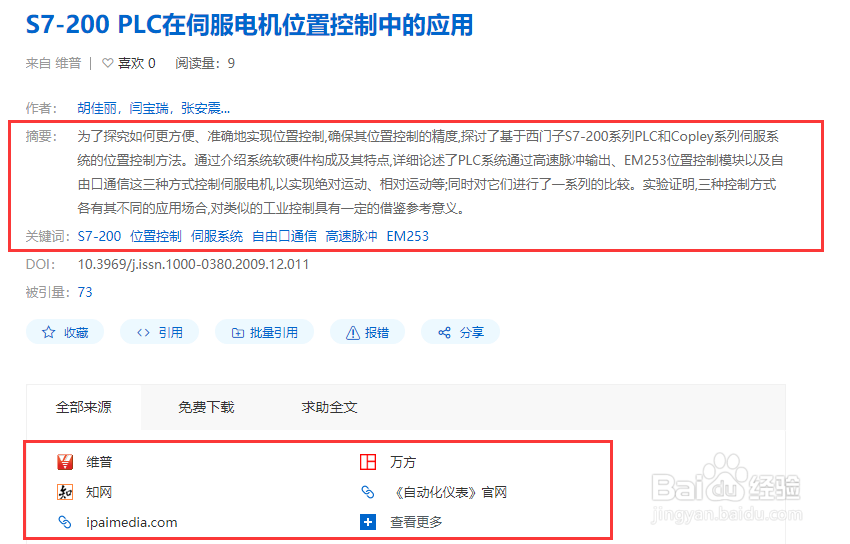Click the 阅读量: 9 text
850x544 pixels.
(205, 63)
